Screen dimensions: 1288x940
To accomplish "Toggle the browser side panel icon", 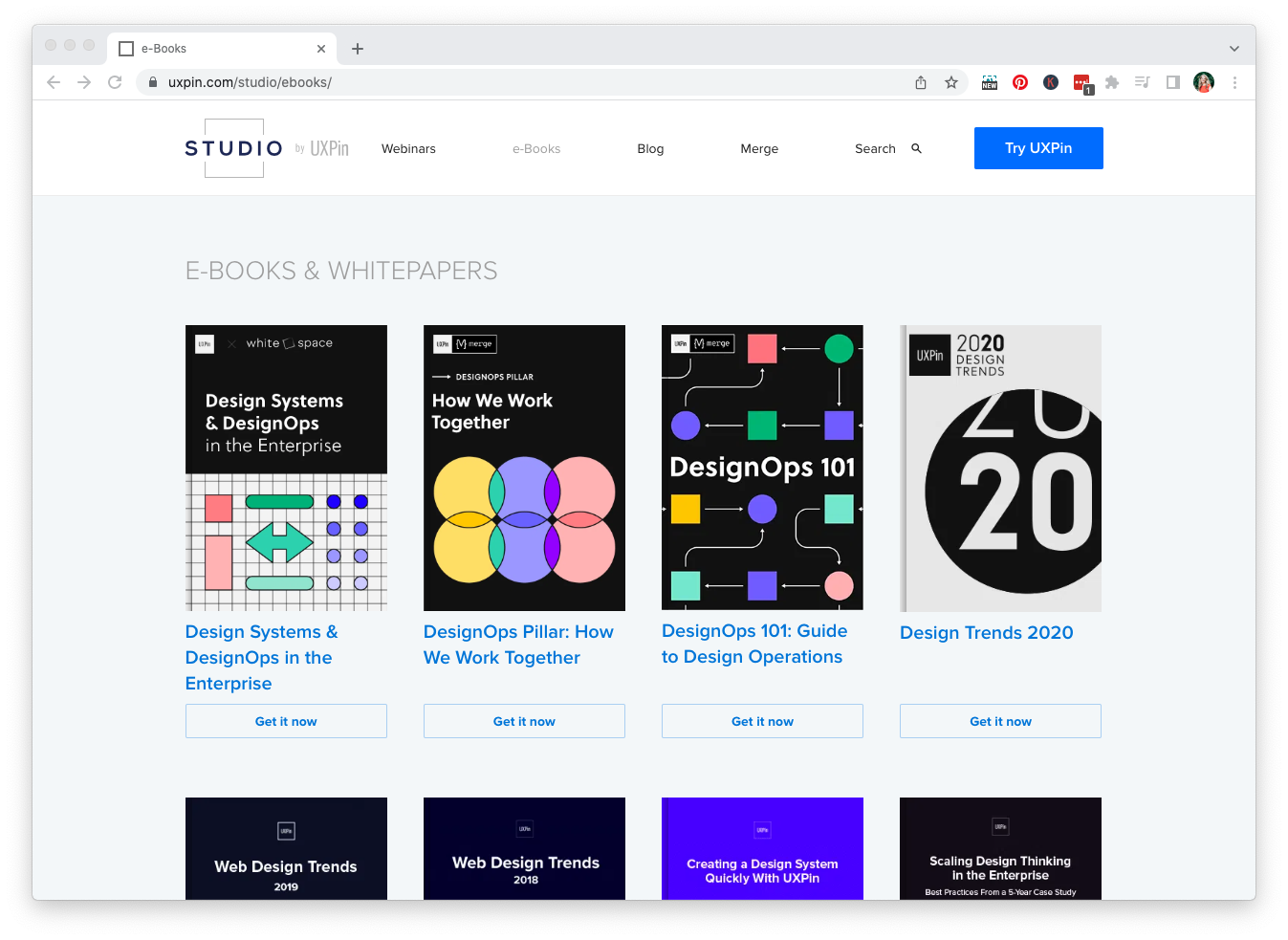I will [1173, 82].
